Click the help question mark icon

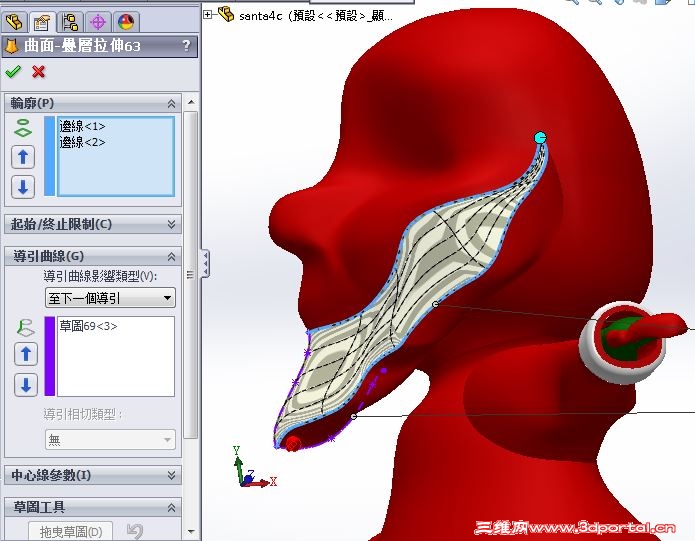point(187,45)
